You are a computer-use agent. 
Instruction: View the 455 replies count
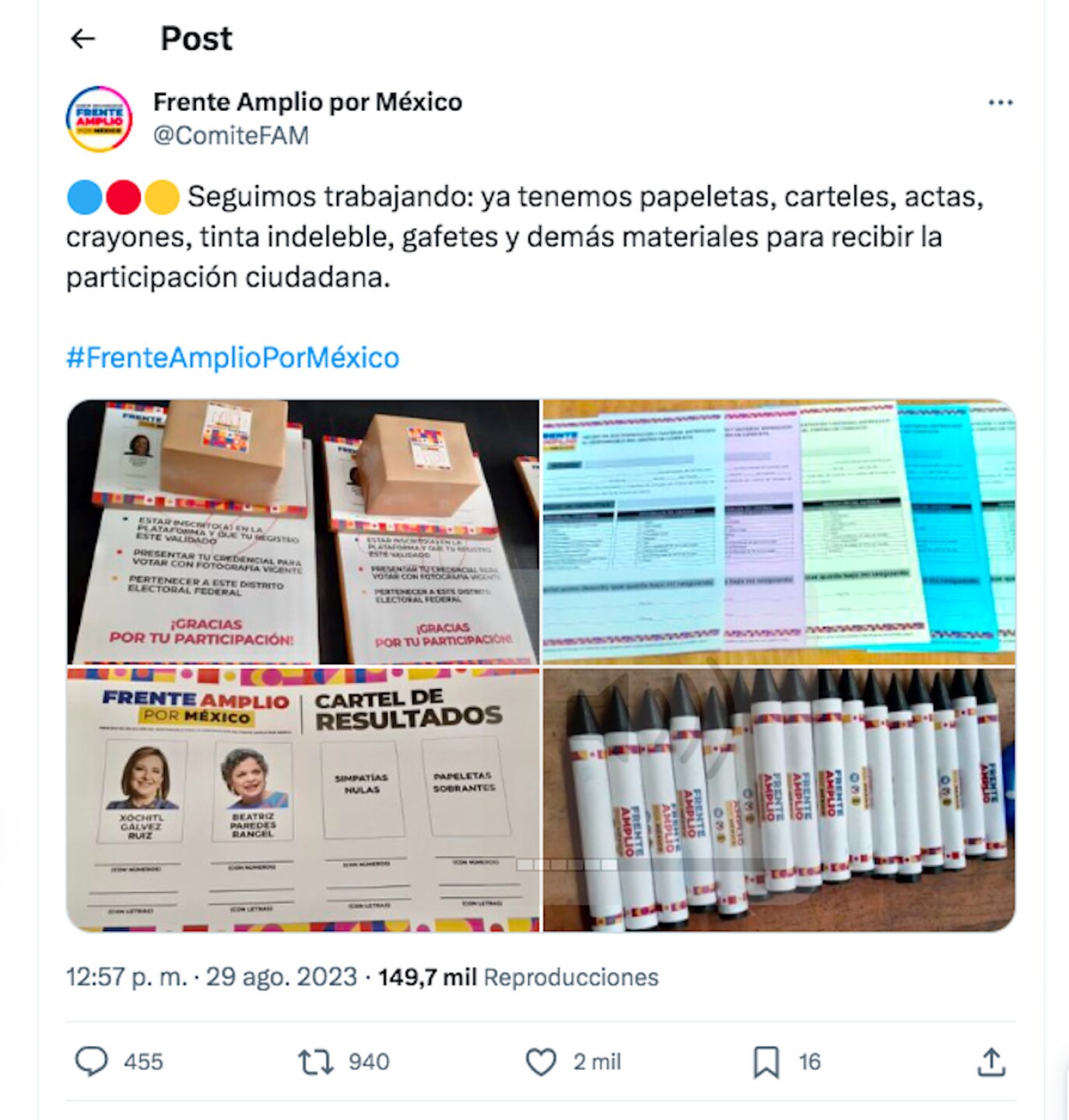pos(143,1062)
